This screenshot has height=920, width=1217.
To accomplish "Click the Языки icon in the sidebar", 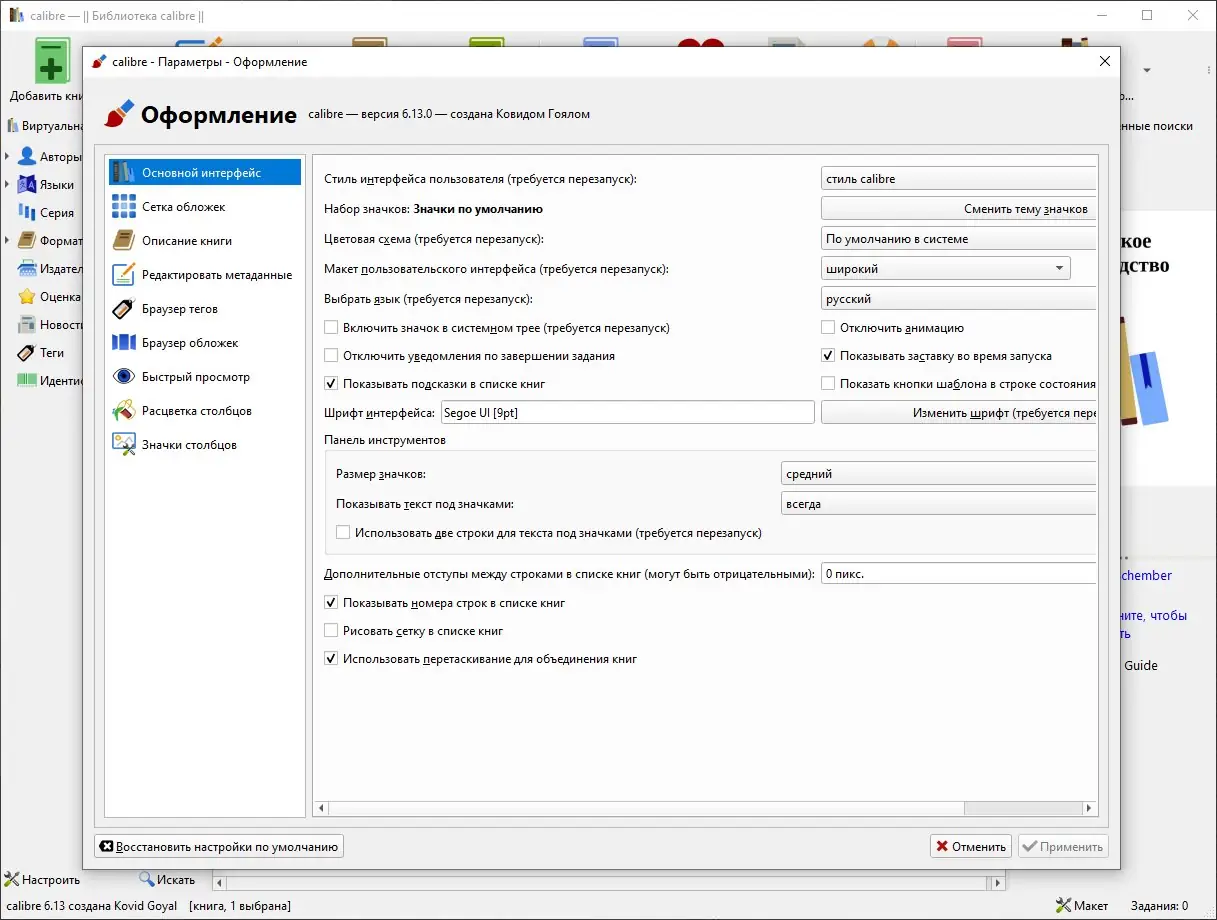I will coord(26,185).
